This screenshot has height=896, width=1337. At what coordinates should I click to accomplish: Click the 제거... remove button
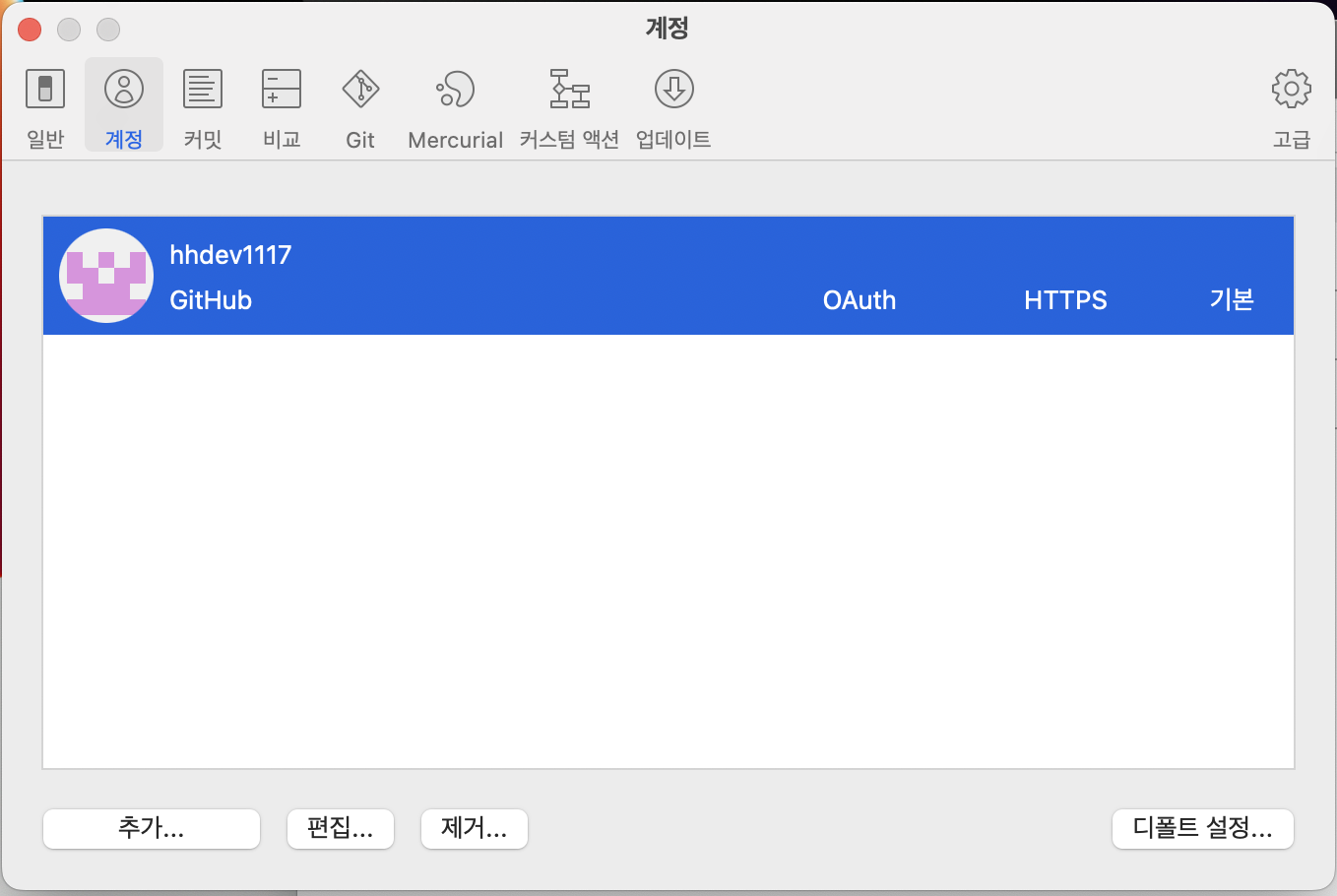pos(475,828)
